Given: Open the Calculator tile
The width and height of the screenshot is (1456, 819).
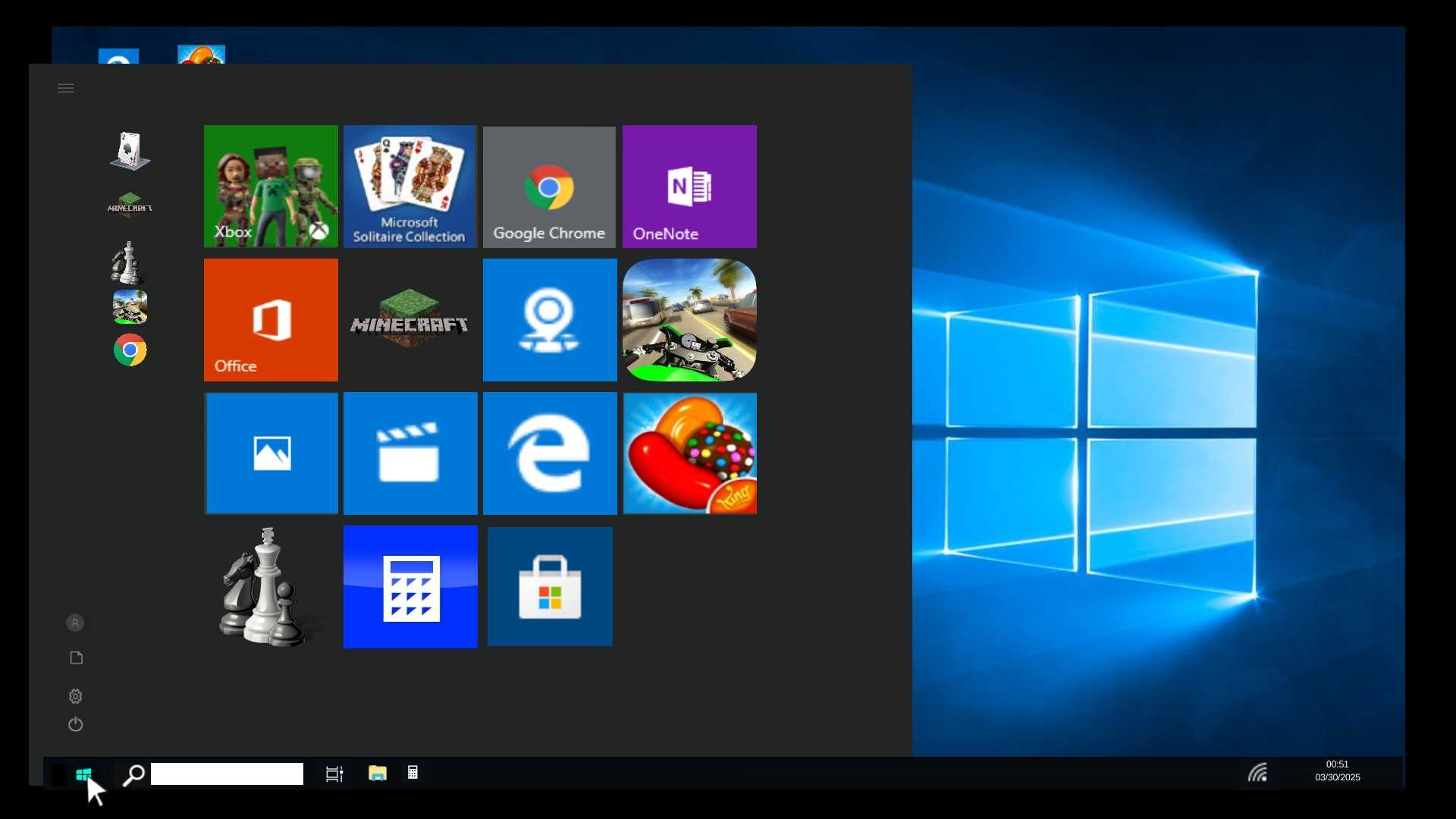Looking at the screenshot, I should (x=410, y=587).
